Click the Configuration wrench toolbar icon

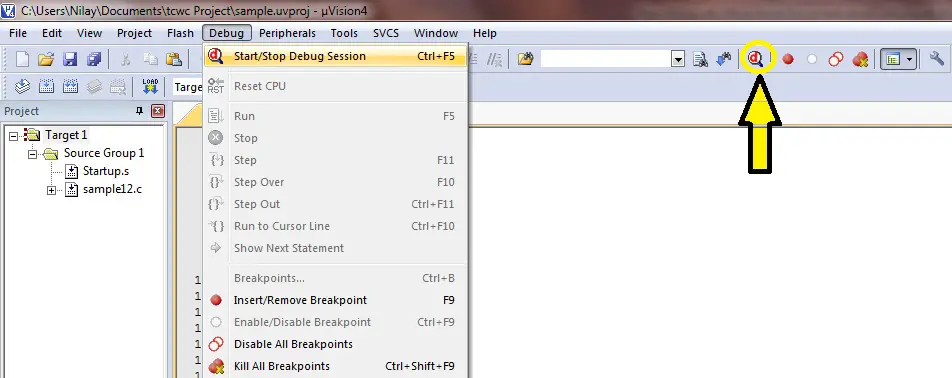937,59
